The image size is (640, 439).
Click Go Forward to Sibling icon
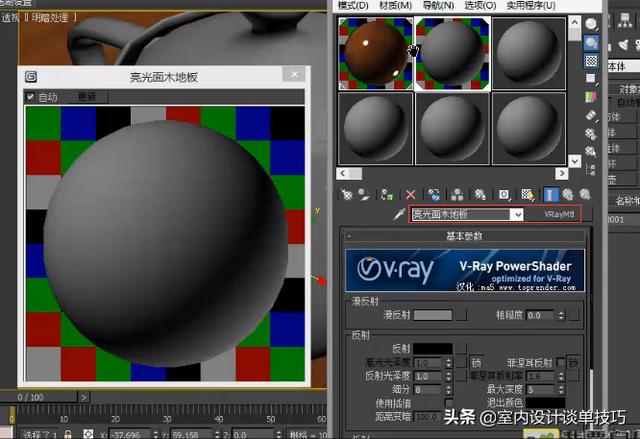(585, 195)
